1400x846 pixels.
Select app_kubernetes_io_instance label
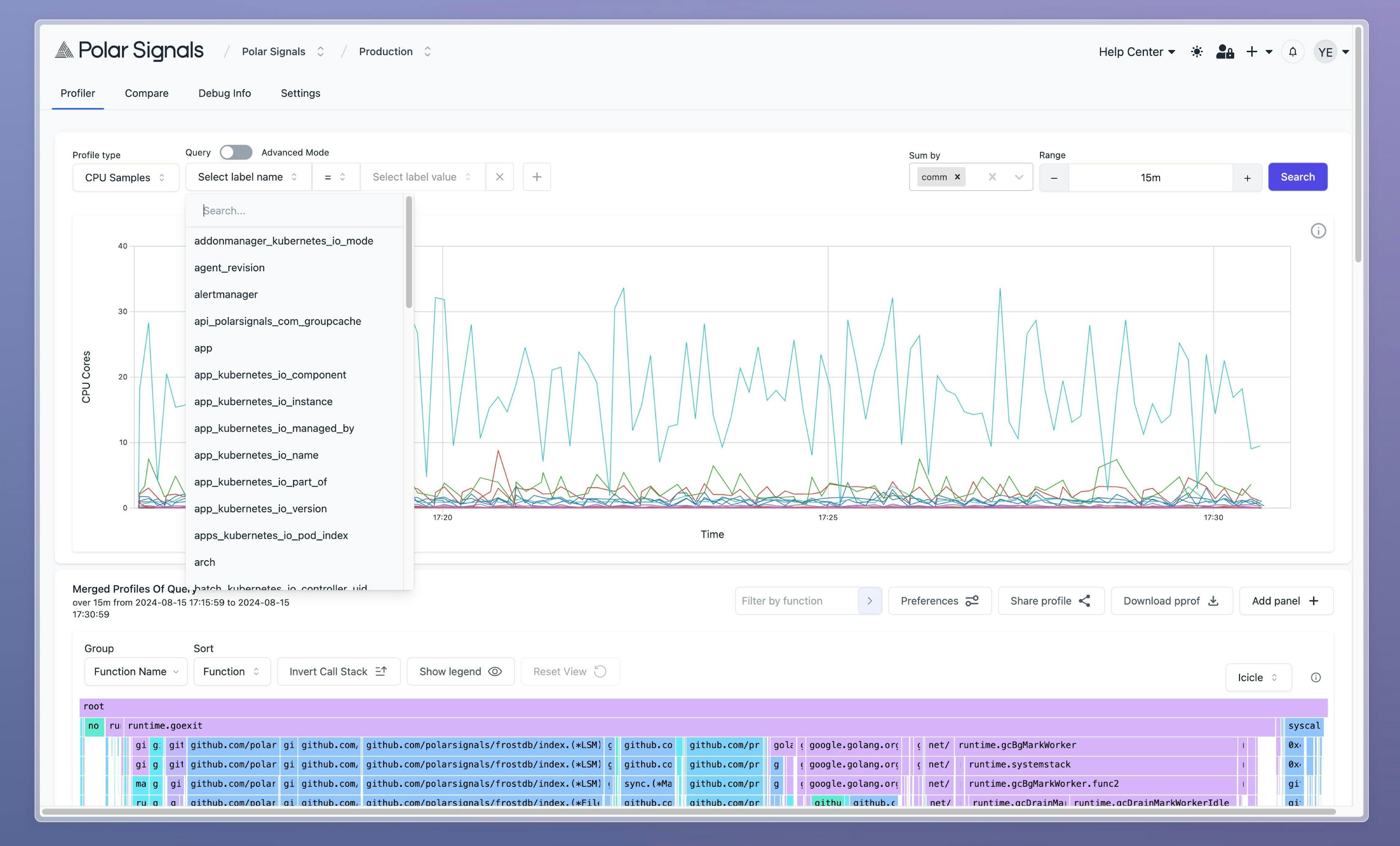pos(295,401)
